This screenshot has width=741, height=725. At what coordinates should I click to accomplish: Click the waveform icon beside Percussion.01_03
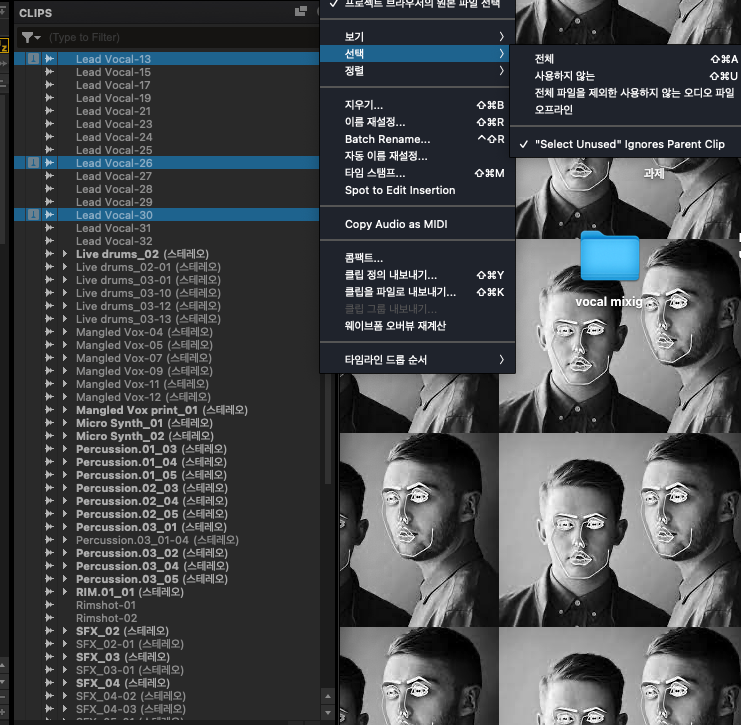(49, 449)
